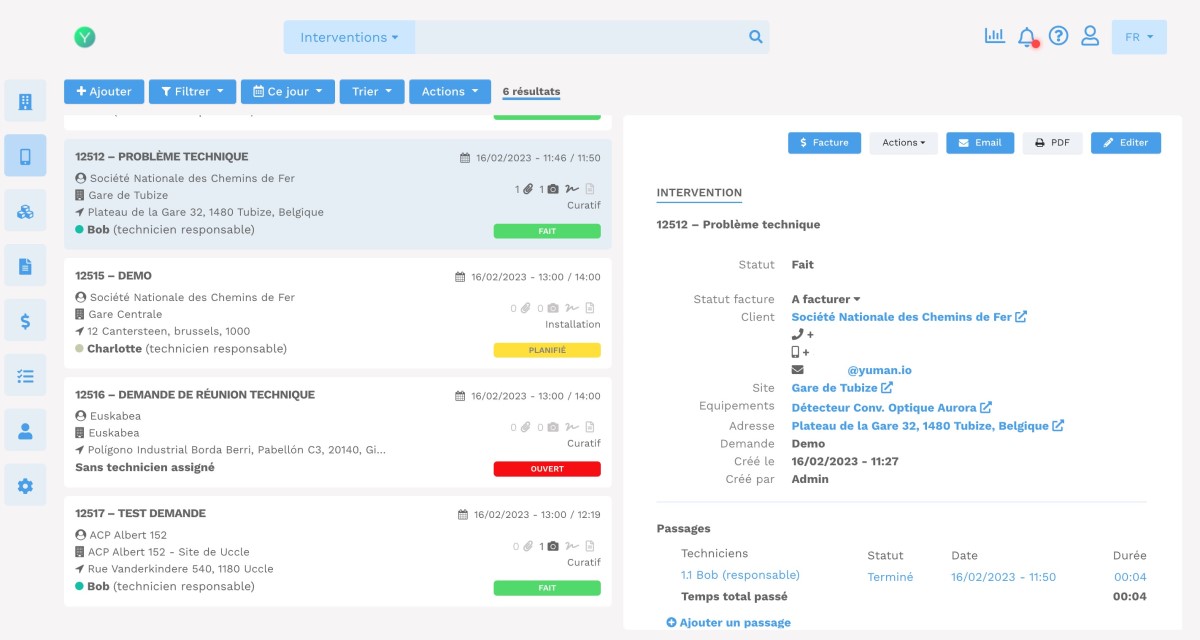
Task: Open the settings gear in sidebar
Action: point(25,486)
